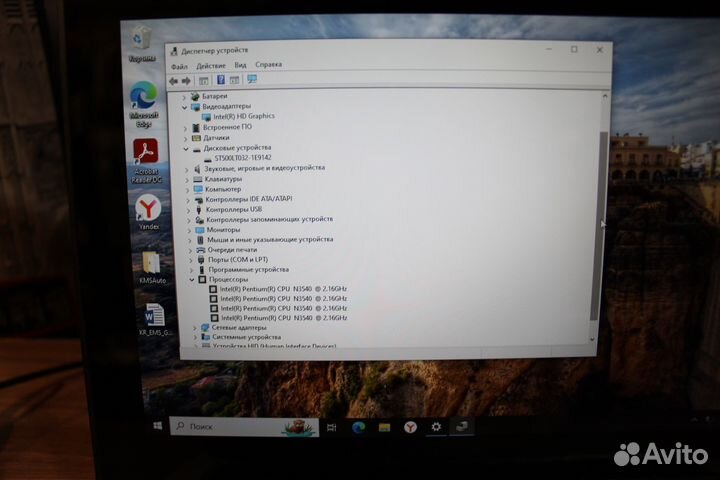Click the device tree vertical scrollbar thumb
The width and height of the screenshot is (720, 480).
(x=599, y=225)
